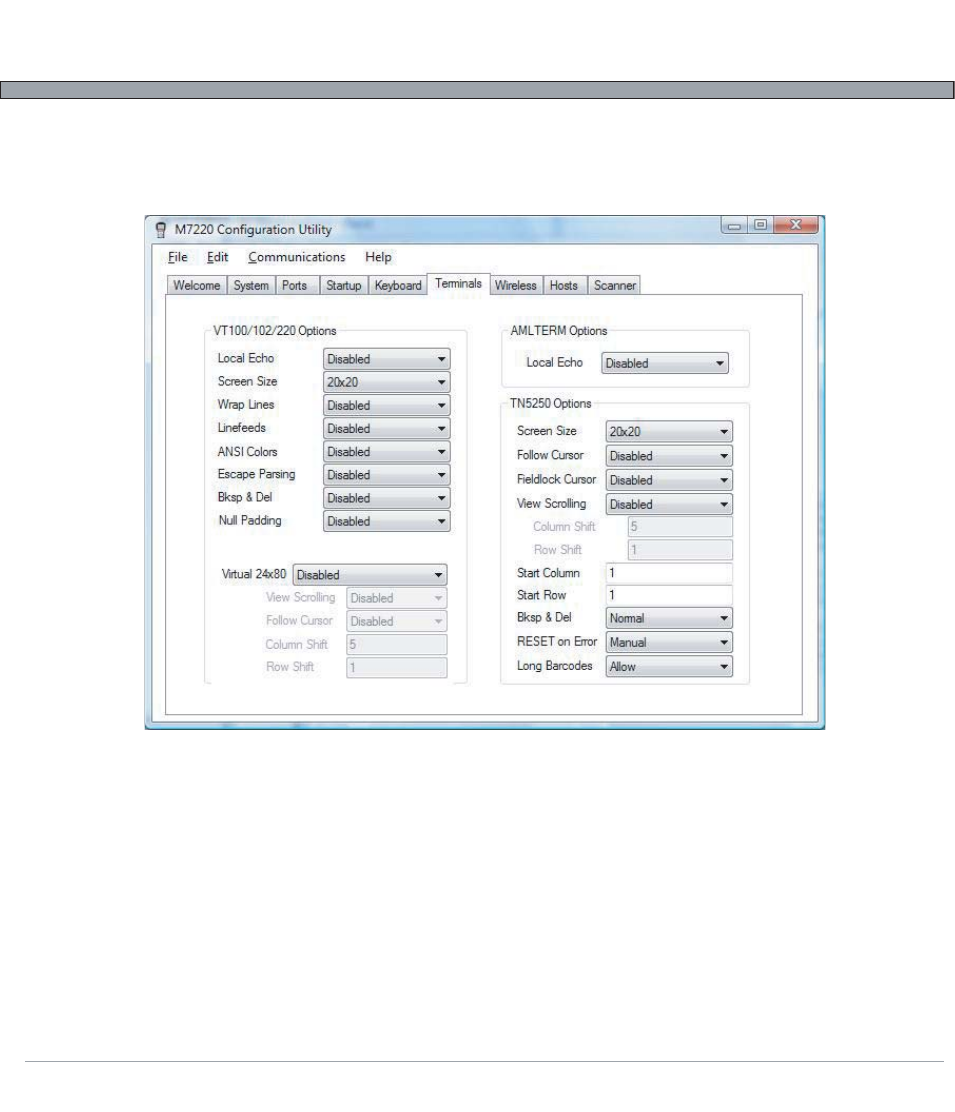Click the M7220 app icon in title bar
Screen dimensions: 955x1112
[160, 230]
